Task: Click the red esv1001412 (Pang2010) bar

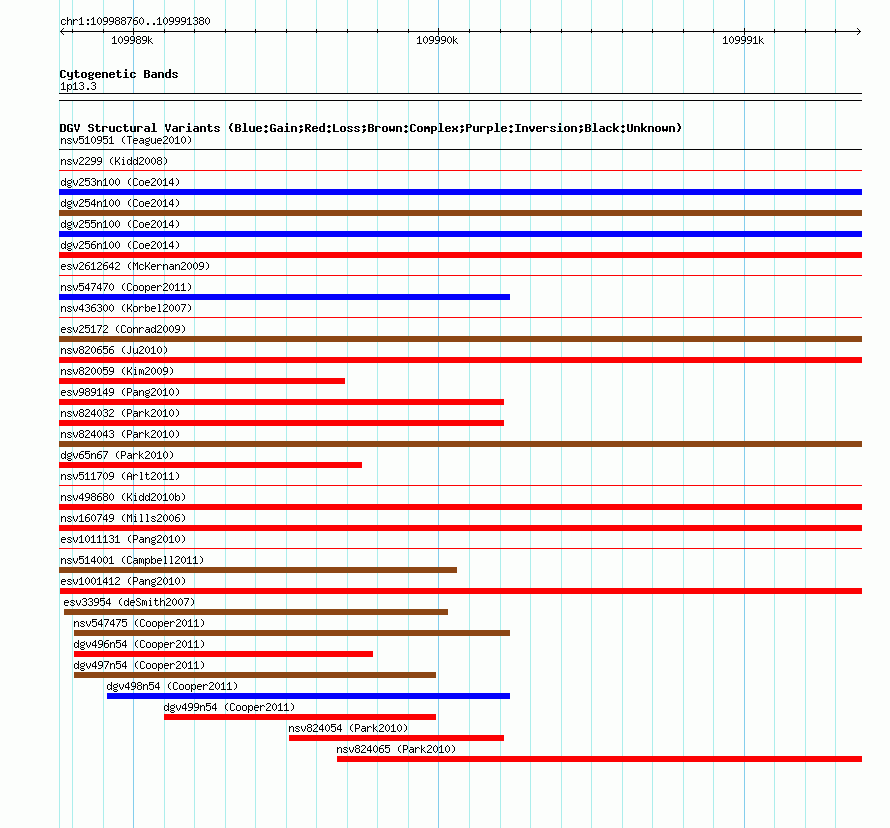Action: [x=460, y=591]
